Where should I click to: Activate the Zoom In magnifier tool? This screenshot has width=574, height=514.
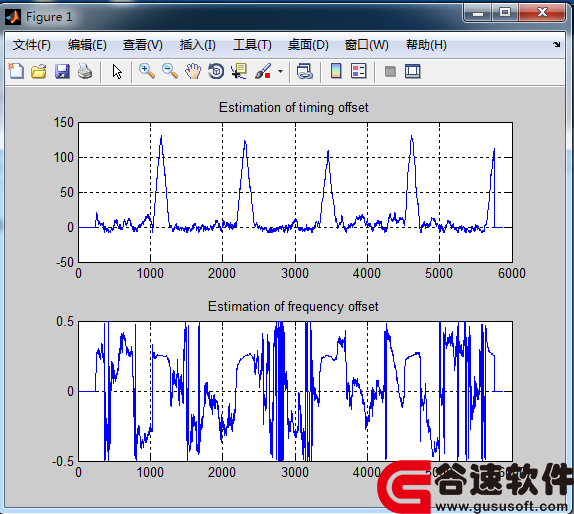coord(147,71)
